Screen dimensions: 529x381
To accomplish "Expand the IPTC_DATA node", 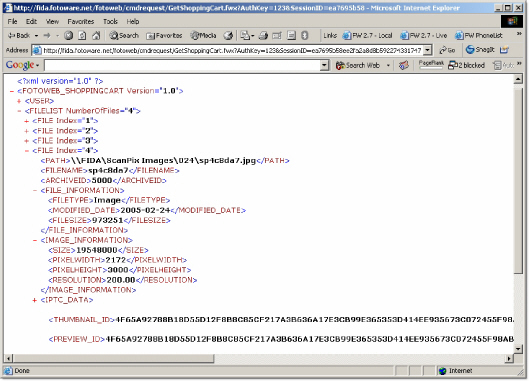I will 34,300.
